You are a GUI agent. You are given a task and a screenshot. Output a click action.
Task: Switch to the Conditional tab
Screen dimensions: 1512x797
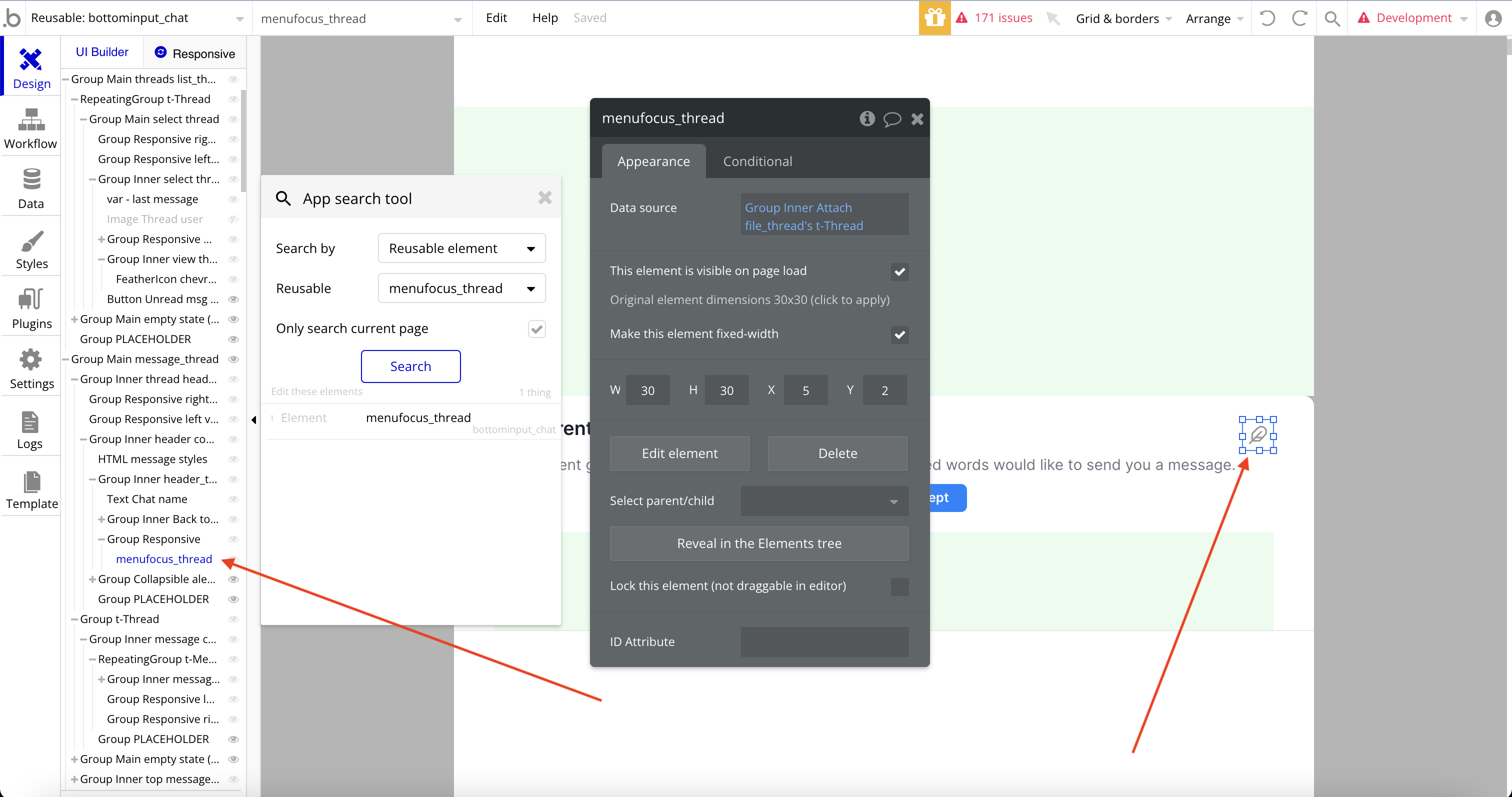click(x=757, y=161)
